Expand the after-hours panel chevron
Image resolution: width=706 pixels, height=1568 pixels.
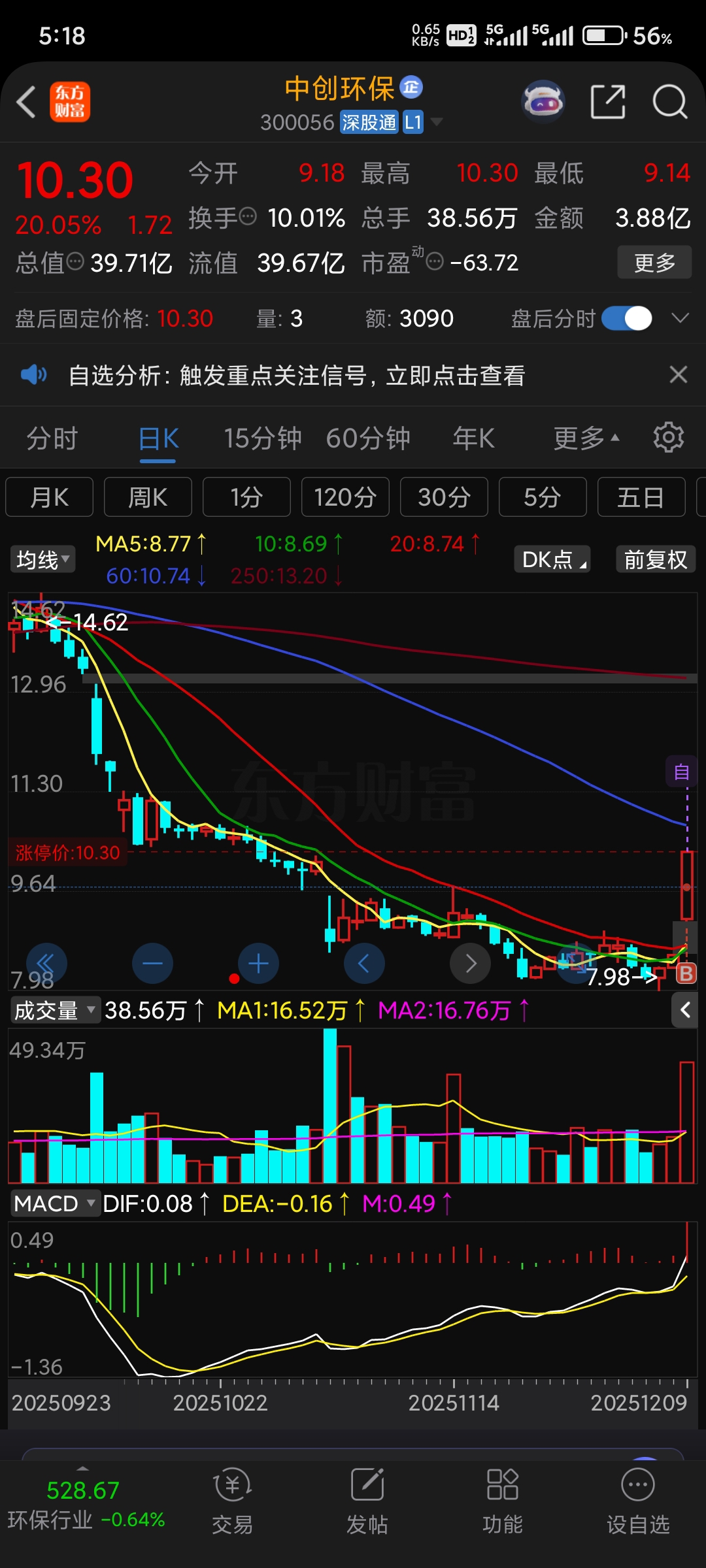(681, 318)
